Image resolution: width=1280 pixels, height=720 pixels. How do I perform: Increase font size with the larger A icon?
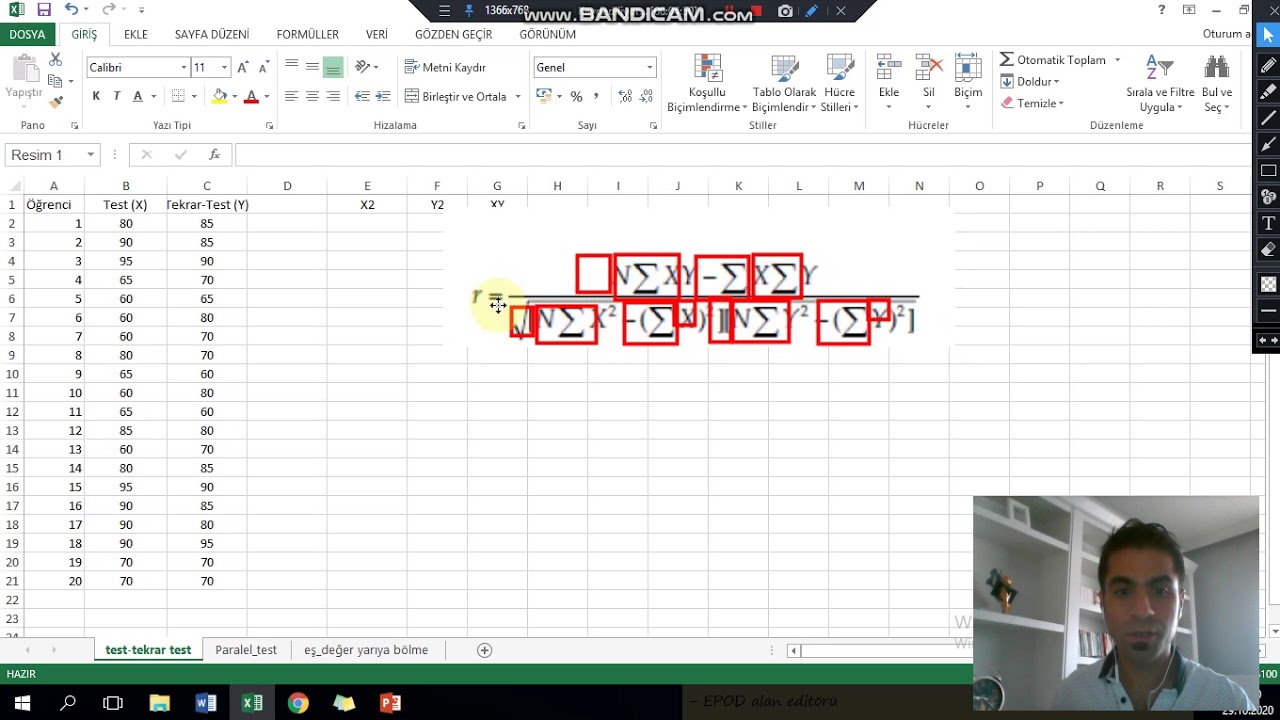point(245,67)
